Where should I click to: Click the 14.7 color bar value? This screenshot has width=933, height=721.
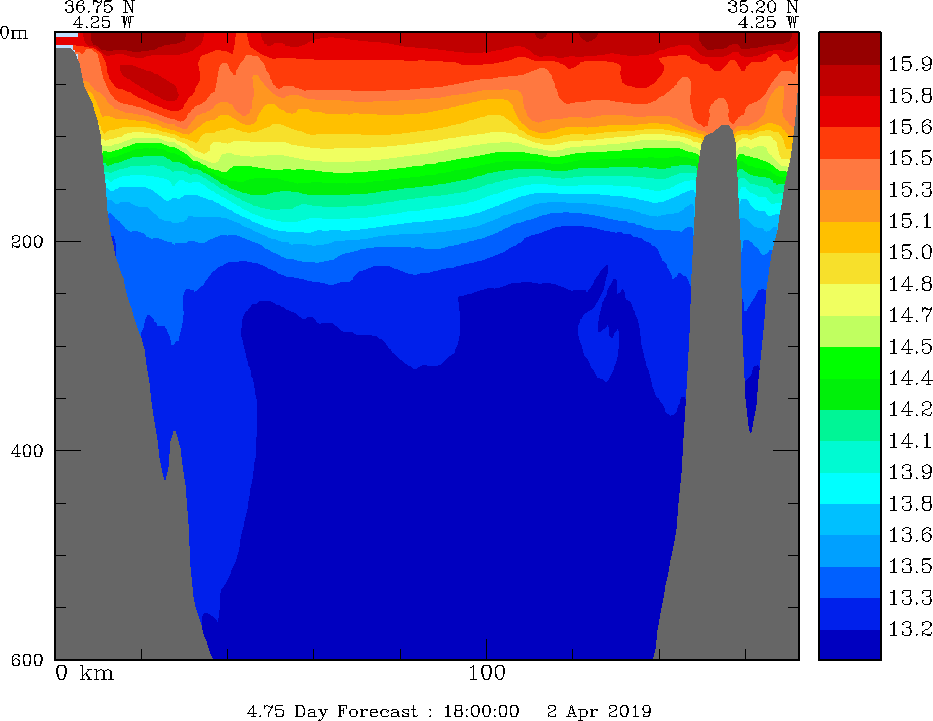[910, 315]
